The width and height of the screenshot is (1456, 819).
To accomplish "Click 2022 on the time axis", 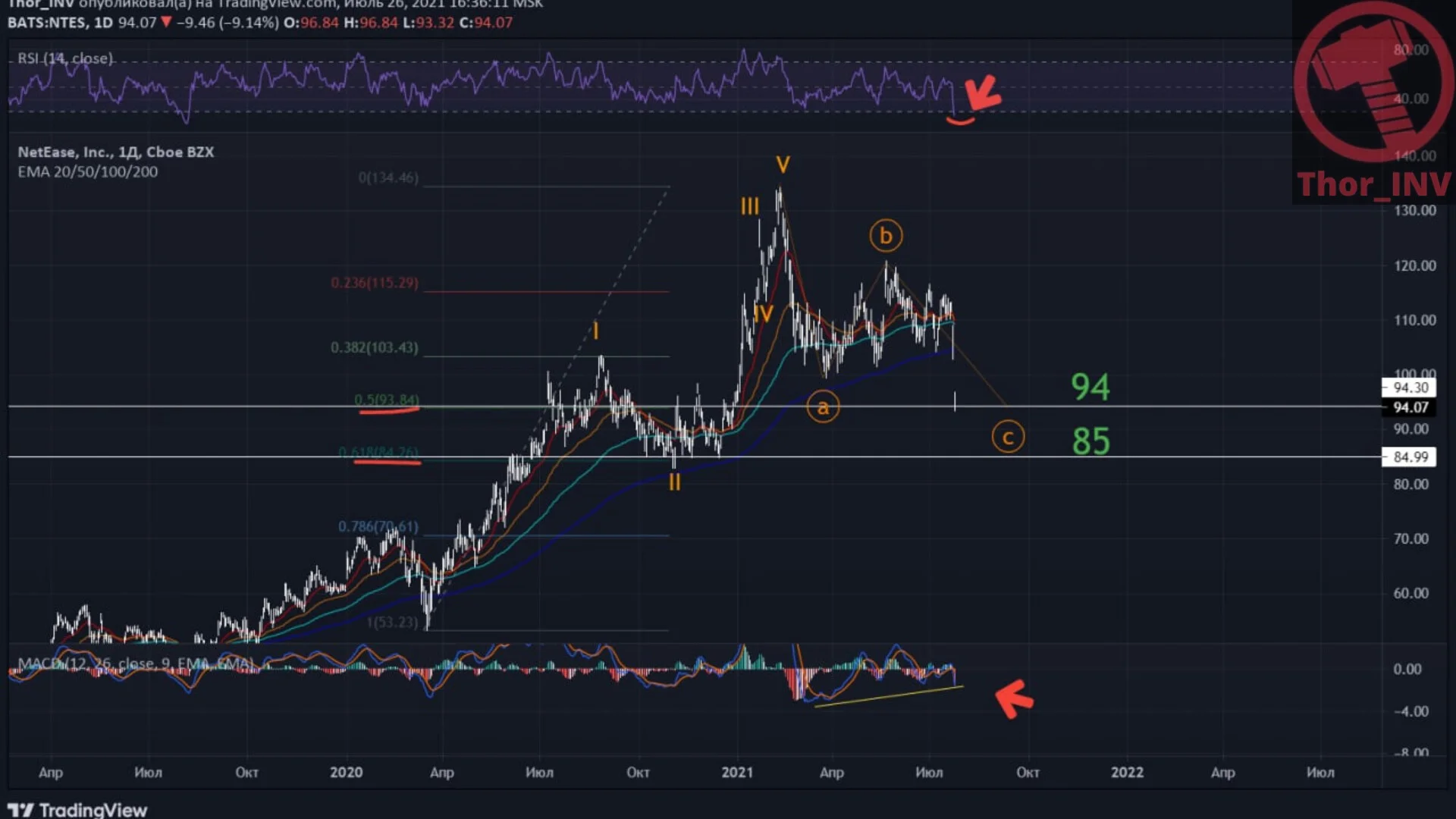I will click(x=1127, y=772).
